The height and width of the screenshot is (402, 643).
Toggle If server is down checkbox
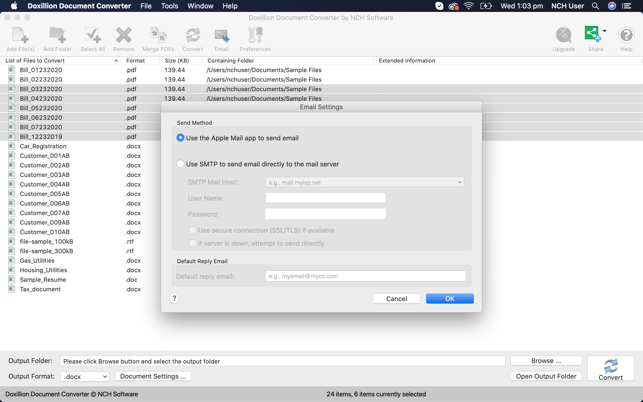(x=192, y=243)
